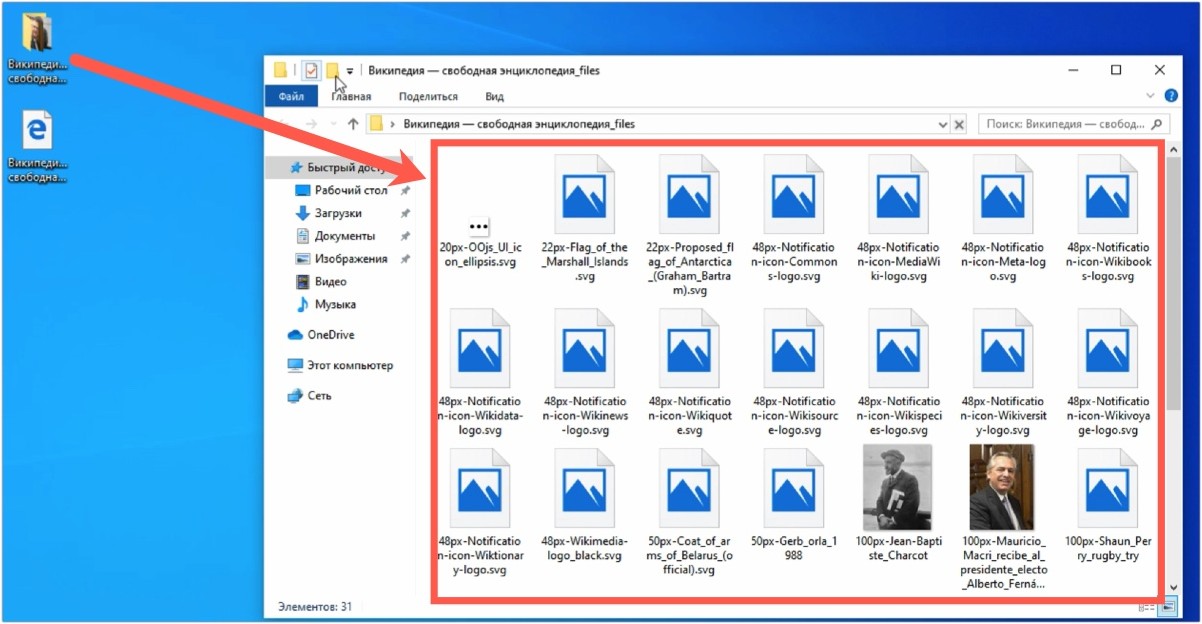
Task: Select Быстрый доступ in navigation pane
Action: [340, 168]
